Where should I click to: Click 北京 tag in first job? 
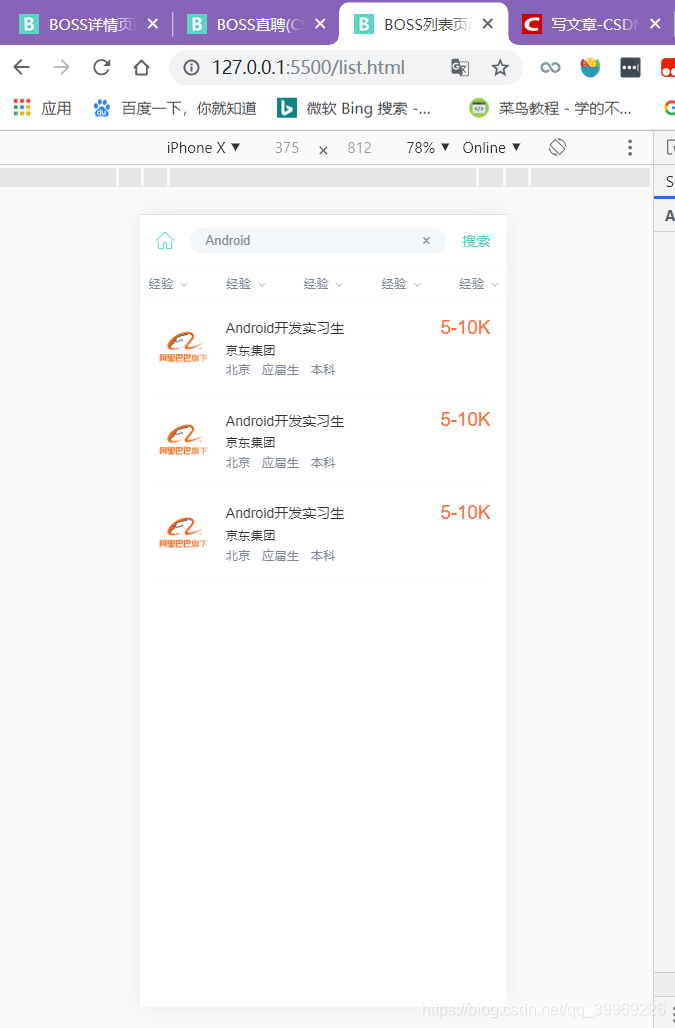[x=238, y=370]
